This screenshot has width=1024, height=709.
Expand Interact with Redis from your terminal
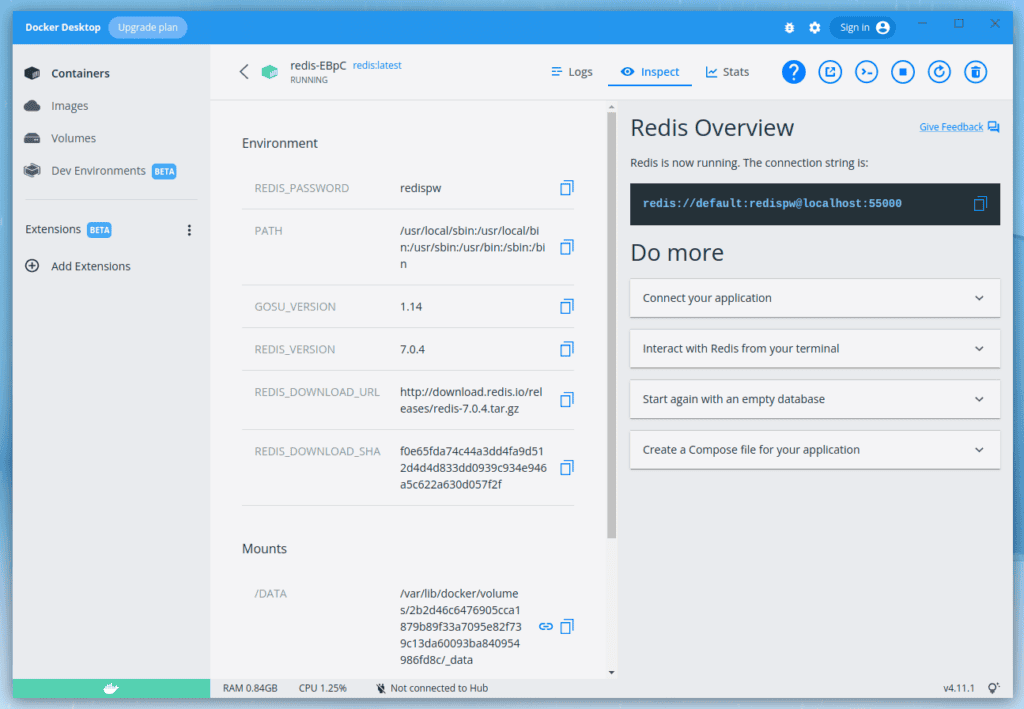[814, 349]
